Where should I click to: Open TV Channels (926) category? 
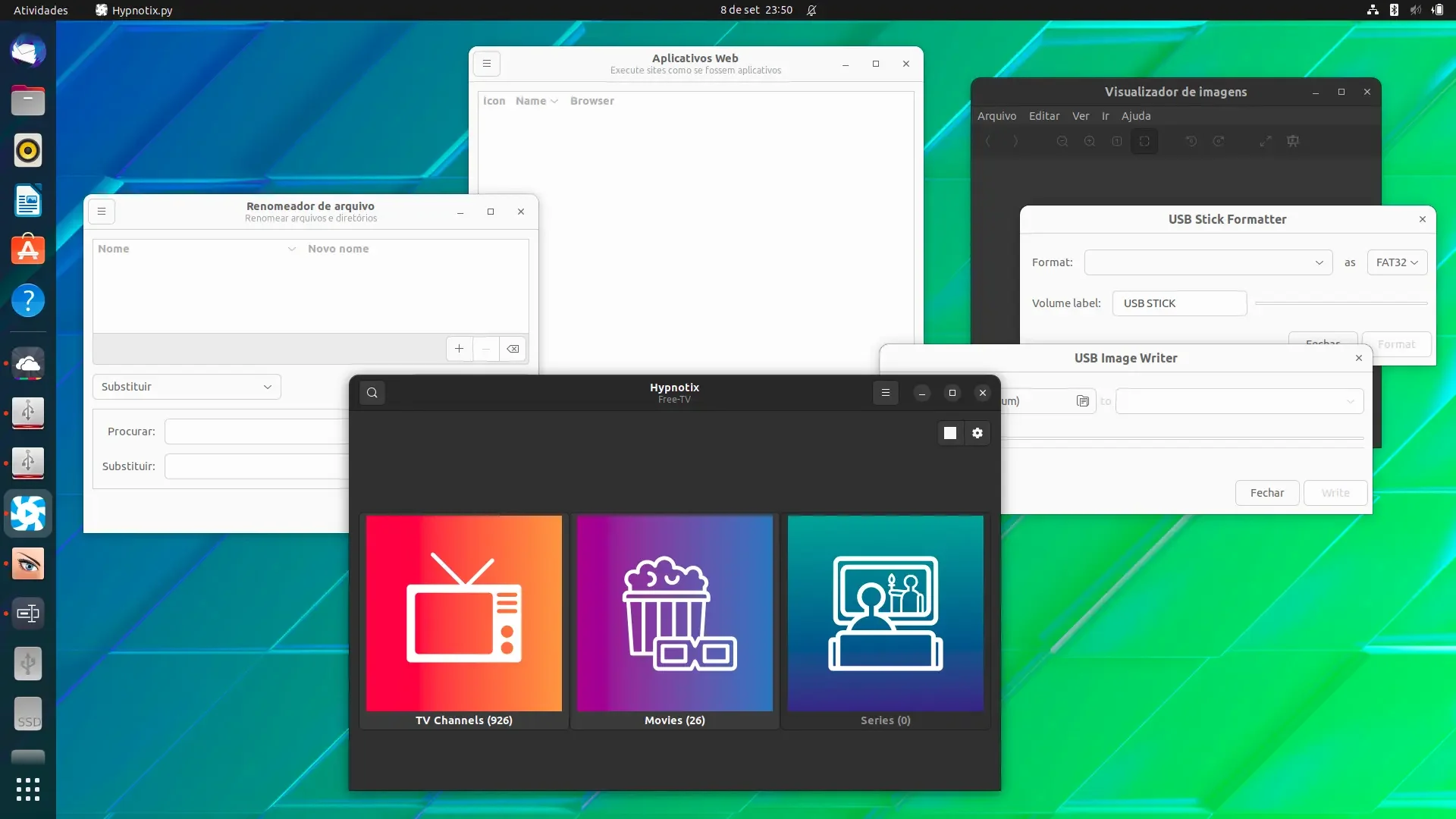coord(464,622)
